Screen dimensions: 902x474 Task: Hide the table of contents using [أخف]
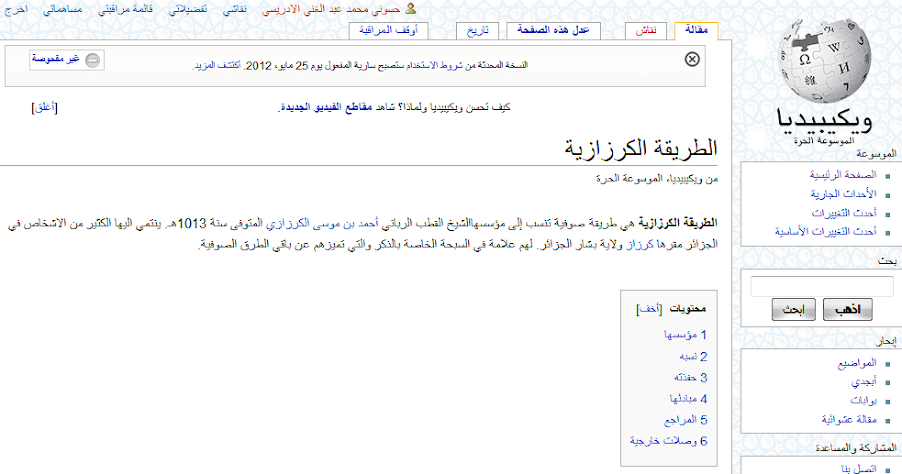(x=646, y=310)
